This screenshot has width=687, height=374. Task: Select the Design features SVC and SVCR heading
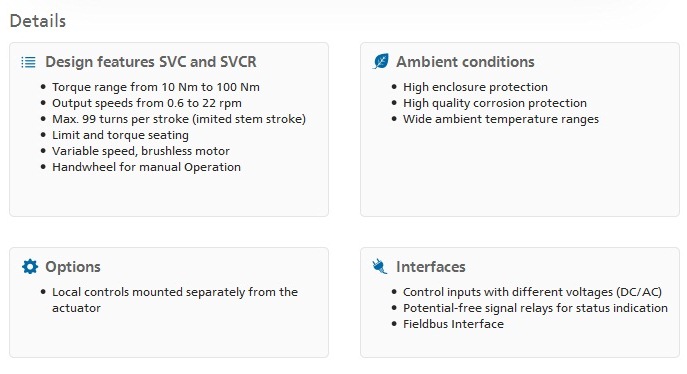coord(151,62)
